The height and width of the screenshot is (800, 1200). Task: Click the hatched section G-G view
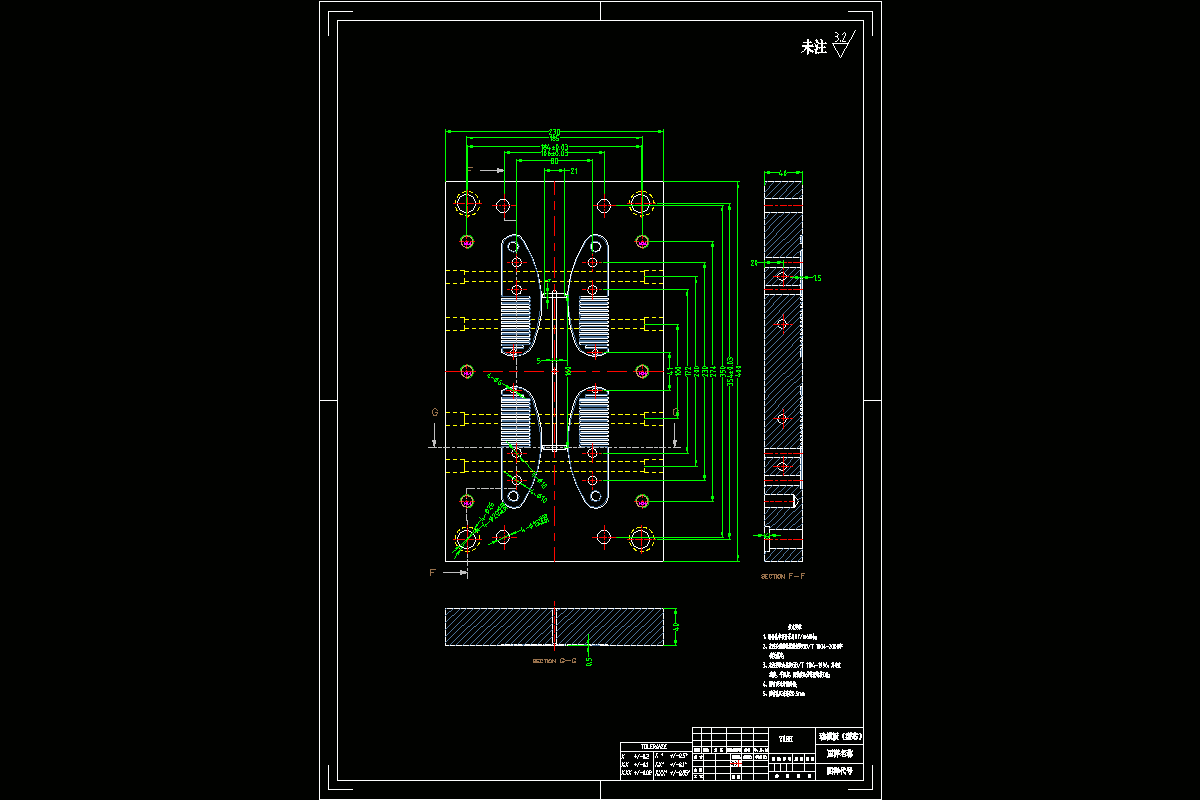(x=554, y=627)
